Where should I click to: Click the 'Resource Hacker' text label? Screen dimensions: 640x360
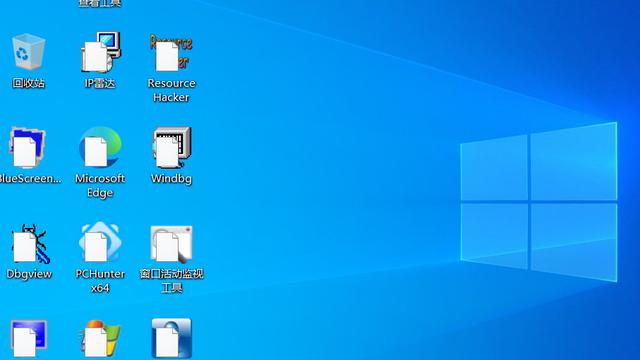[x=171, y=90]
